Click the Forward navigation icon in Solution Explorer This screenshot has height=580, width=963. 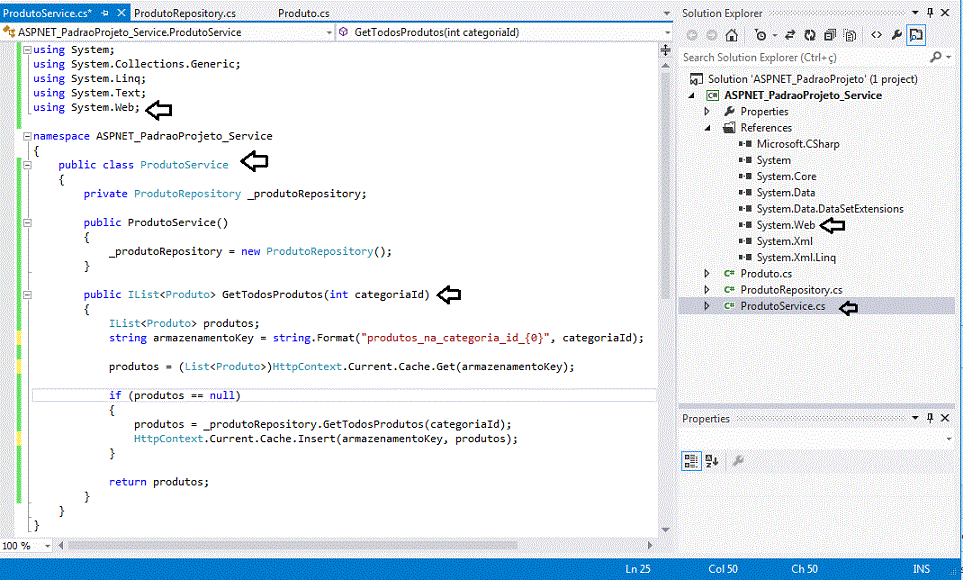coord(711,36)
